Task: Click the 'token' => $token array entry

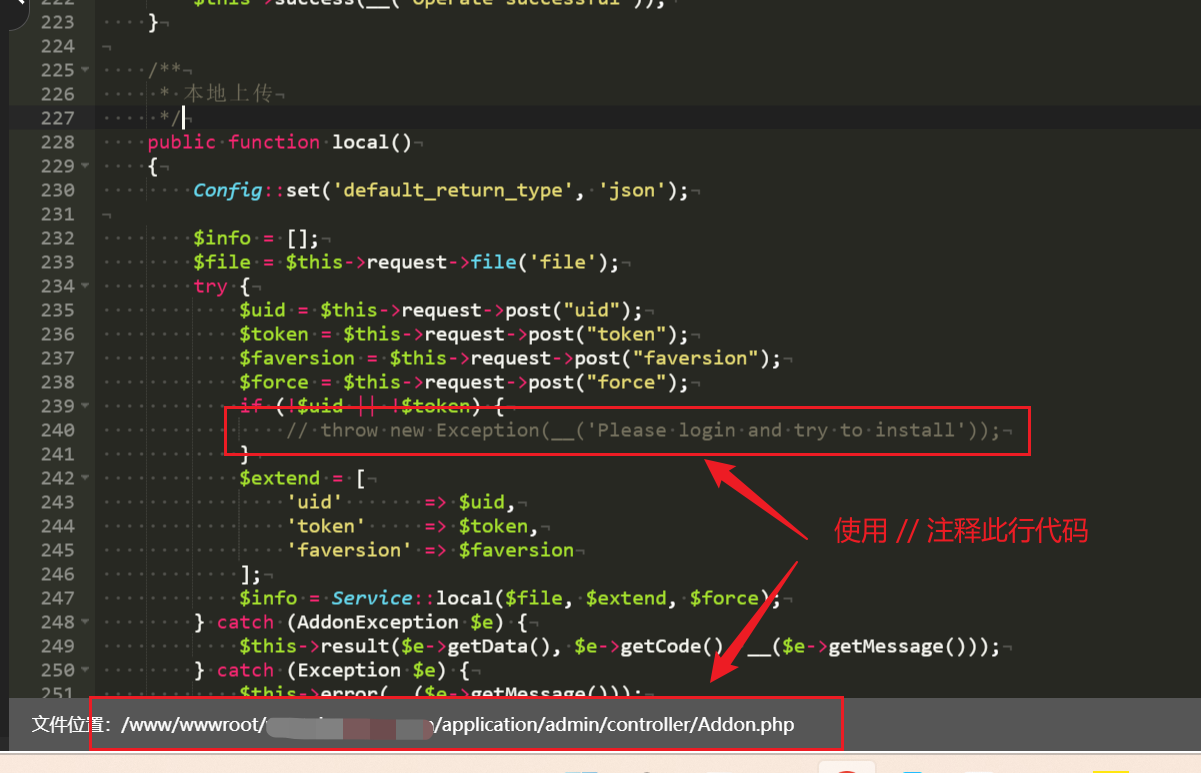Action: click(x=400, y=526)
